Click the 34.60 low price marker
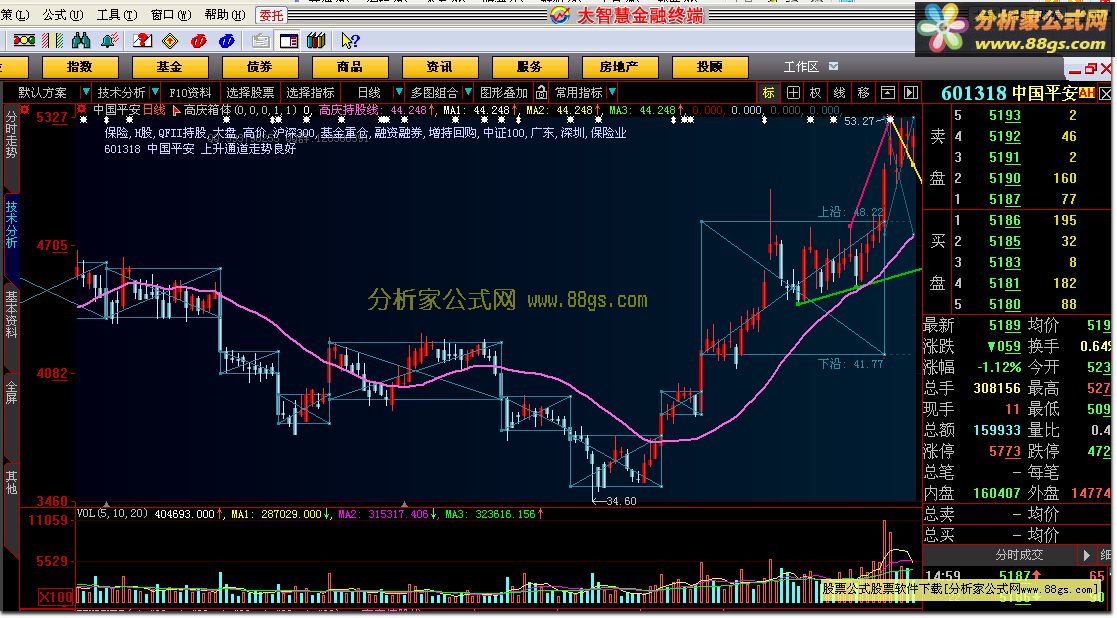Screen dimensions: 1117x618 click(x=615, y=501)
